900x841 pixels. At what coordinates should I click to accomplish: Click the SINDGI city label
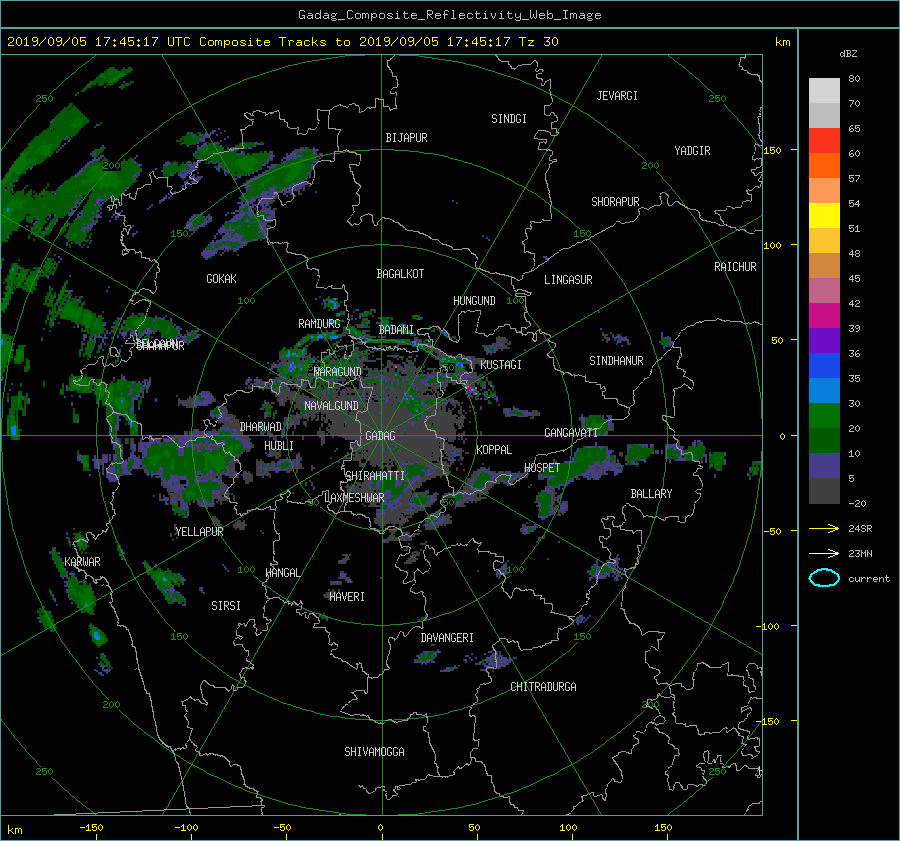pyautogui.click(x=509, y=119)
